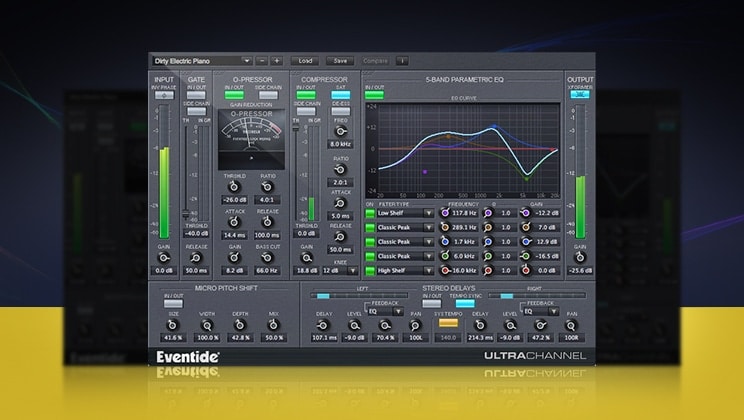Open the Compressor KNEE 12 dB dropdown
This screenshot has width=744, height=420.
click(x=340, y=271)
